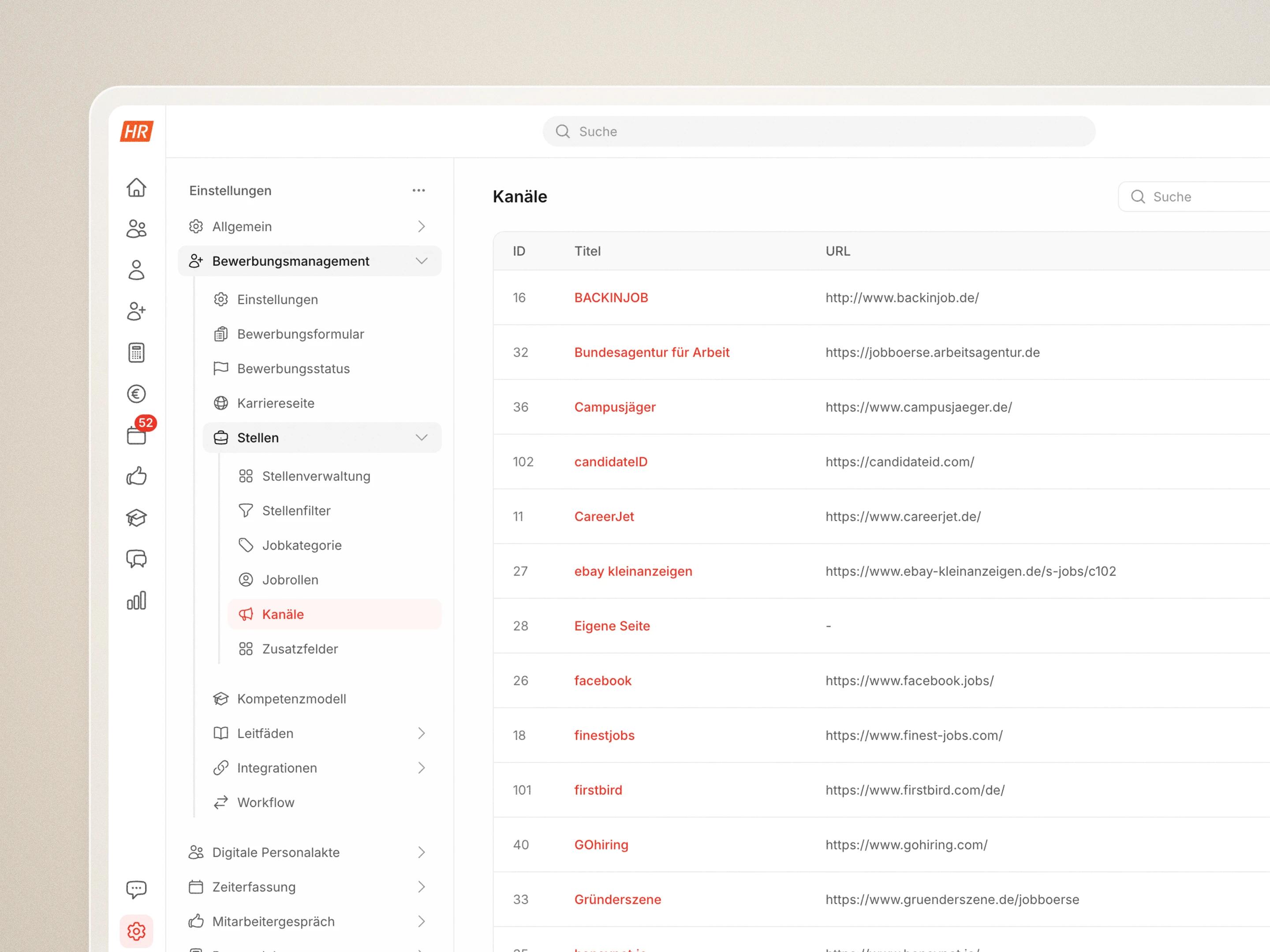Expand the Integrationen section
This screenshot has height=952, width=1270.
tap(322, 768)
